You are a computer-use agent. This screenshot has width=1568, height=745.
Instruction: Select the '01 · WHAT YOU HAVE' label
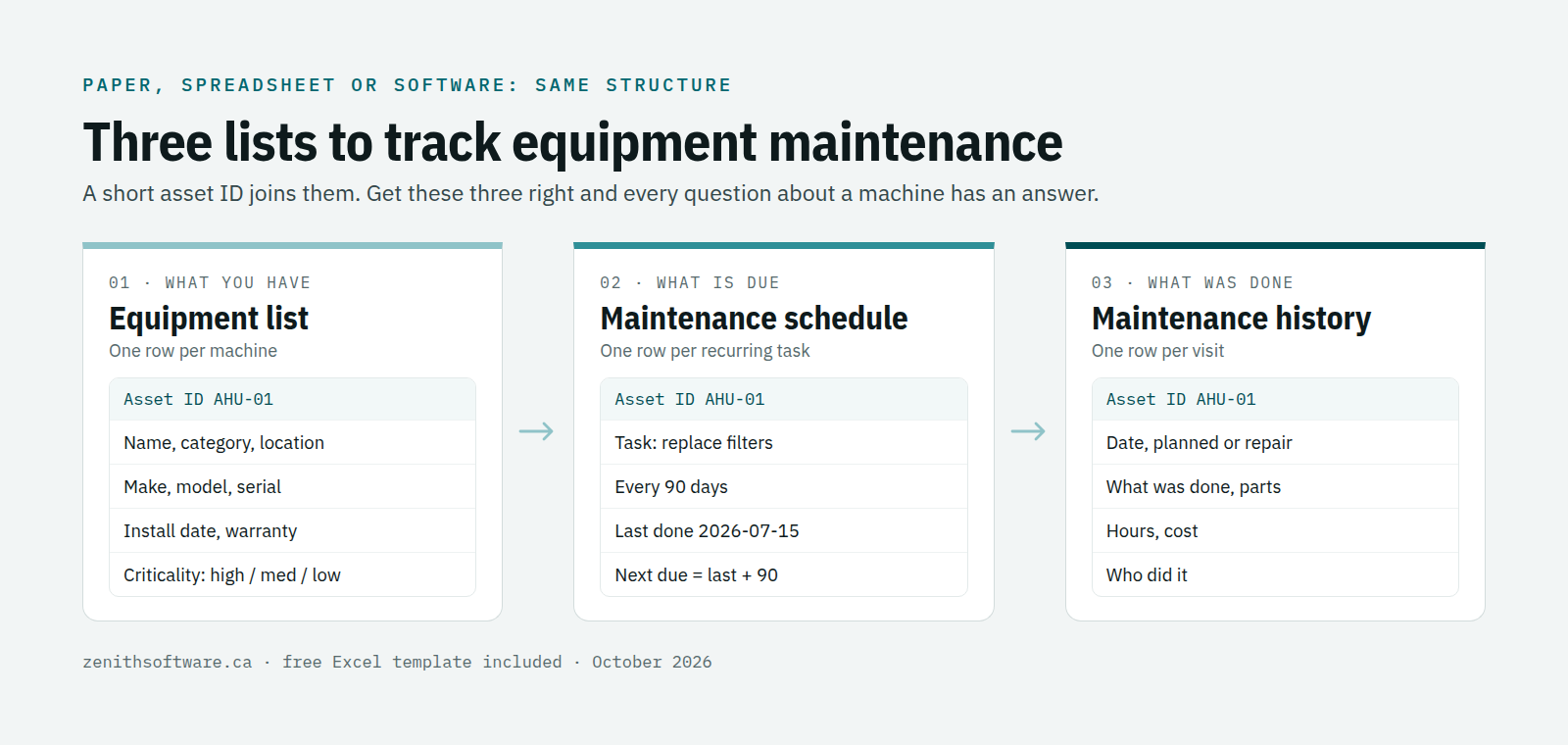[x=210, y=282]
